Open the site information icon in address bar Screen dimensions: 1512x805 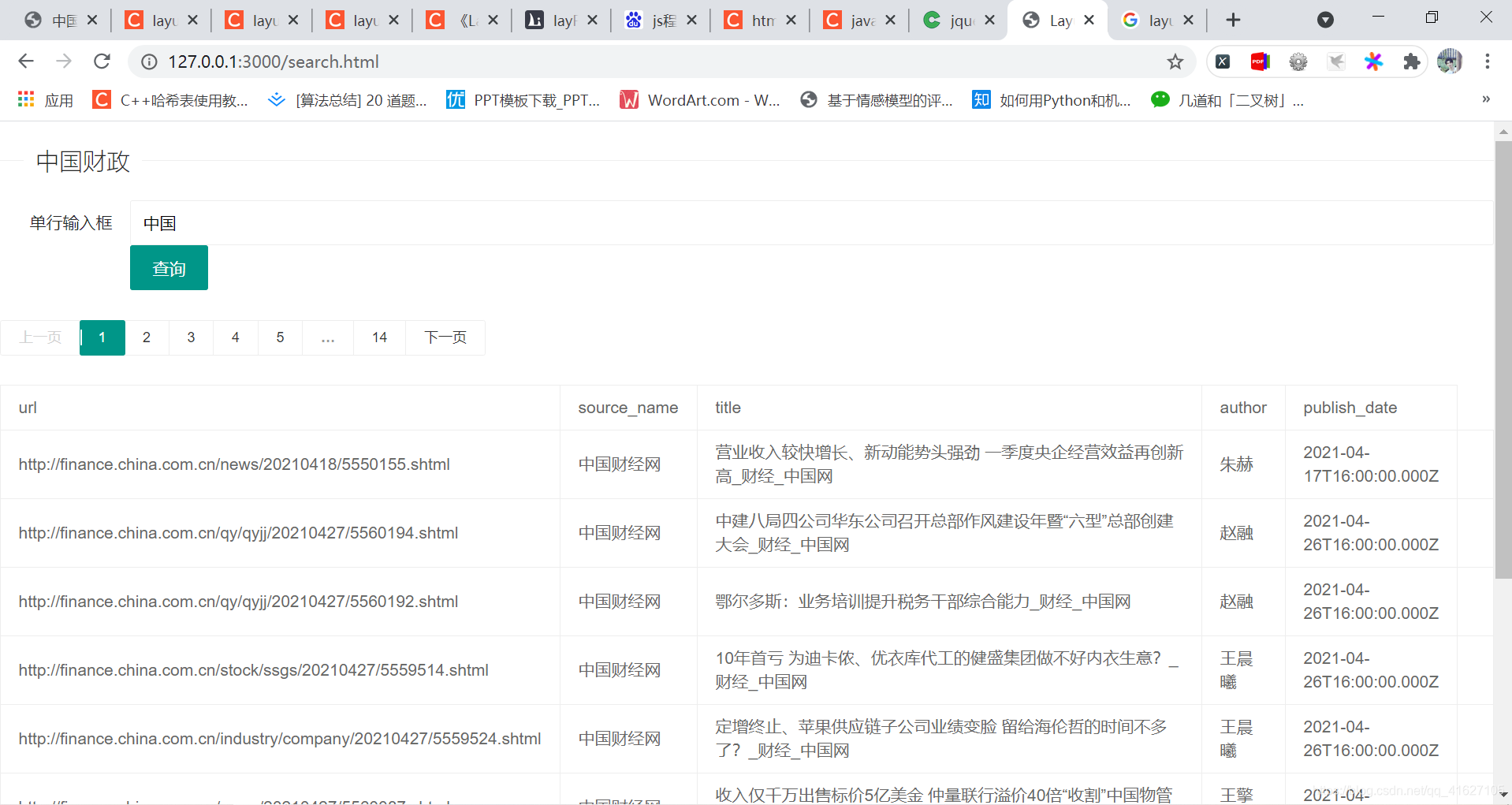149,61
